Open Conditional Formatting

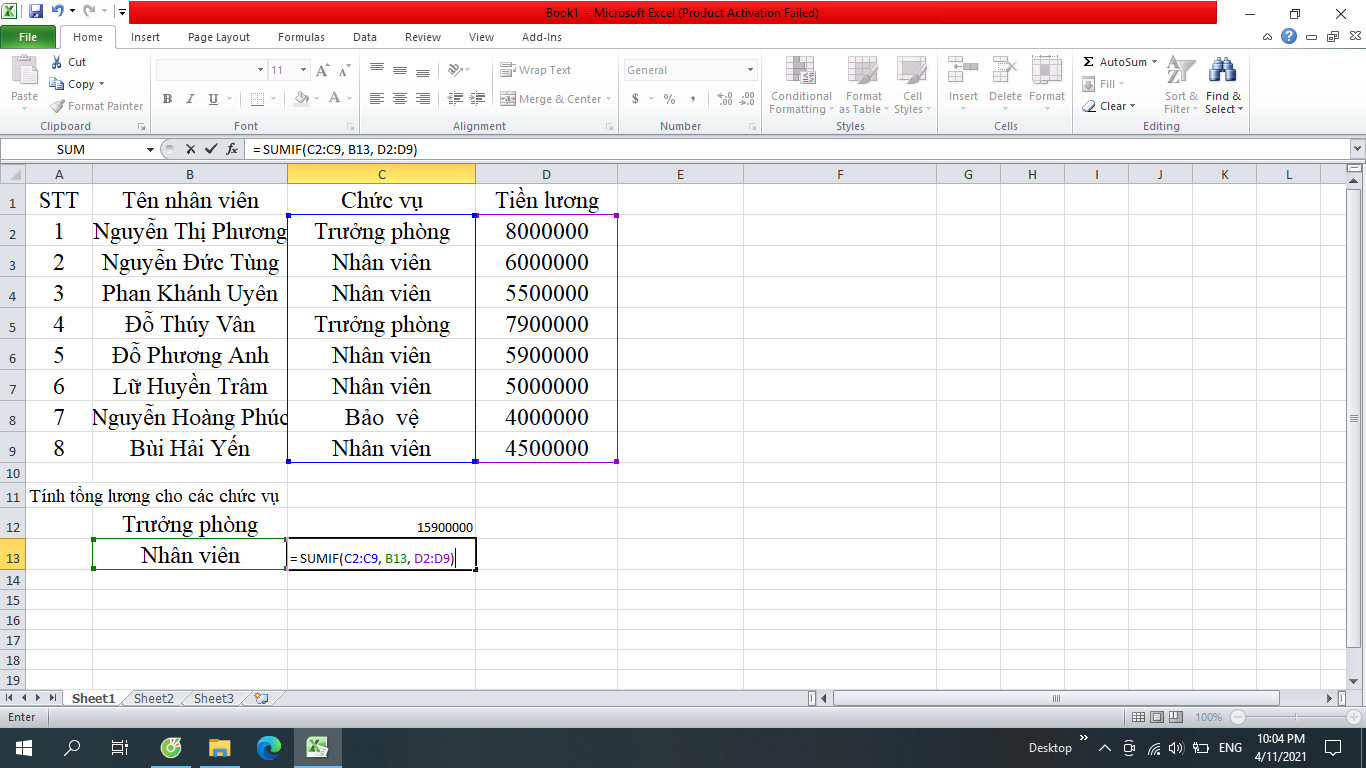tap(800, 85)
